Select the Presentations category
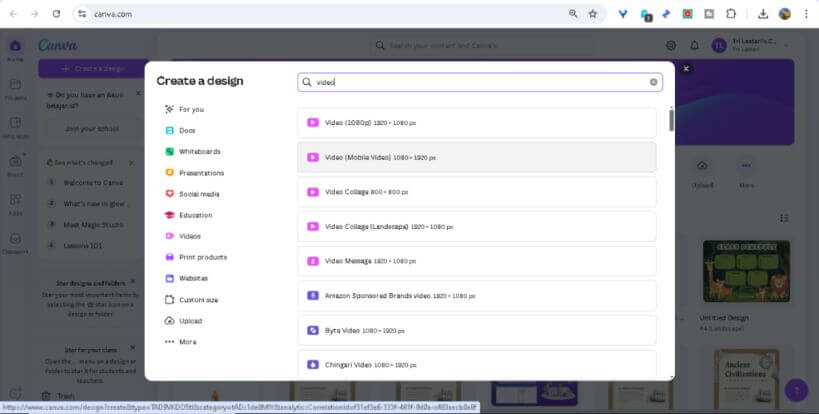Image resolution: width=819 pixels, height=414 pixels. [x=194, y=173]
